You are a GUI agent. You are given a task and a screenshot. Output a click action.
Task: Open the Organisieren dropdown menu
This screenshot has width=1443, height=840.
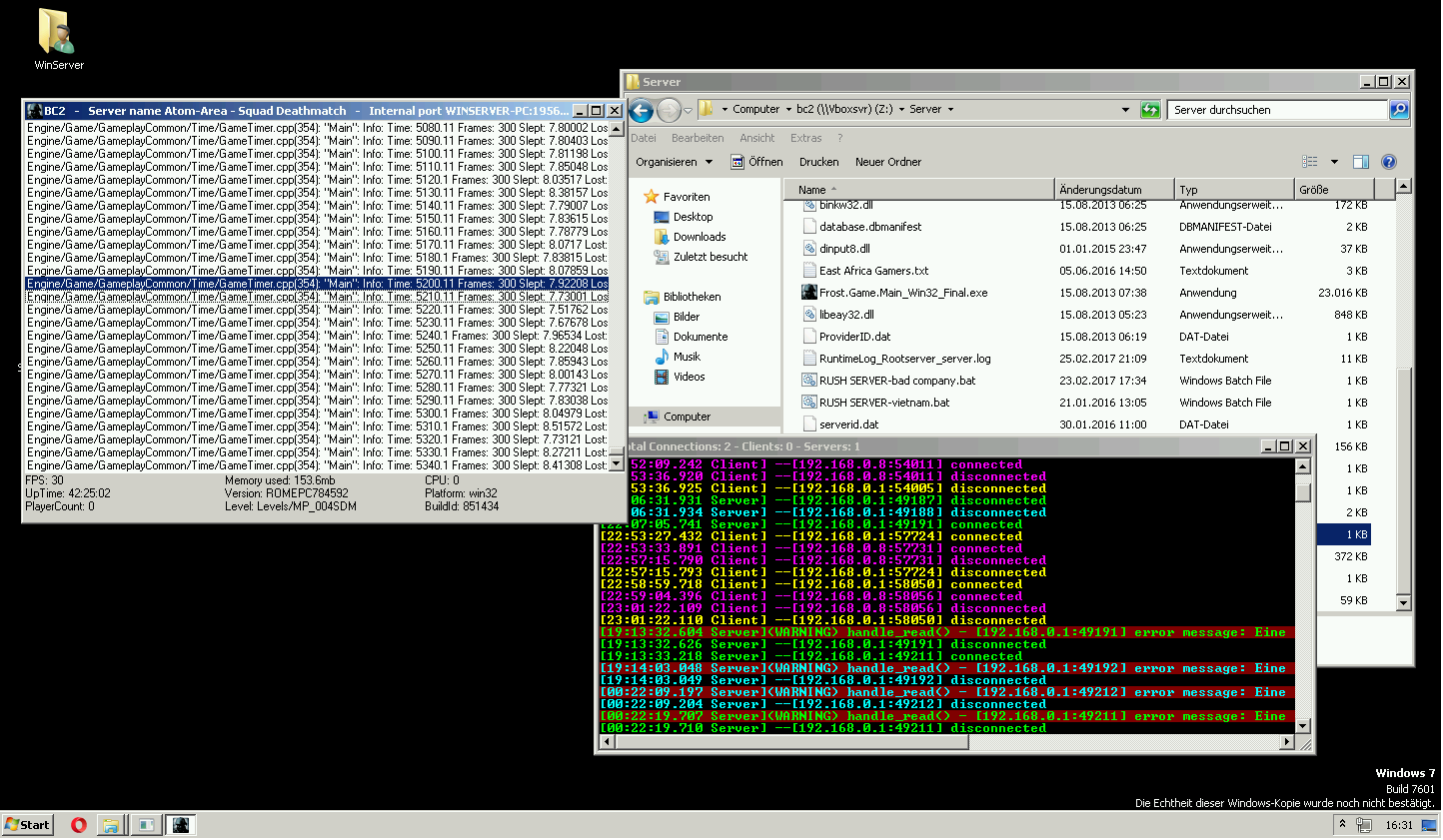pyautogui.click(x=675, y=162)
